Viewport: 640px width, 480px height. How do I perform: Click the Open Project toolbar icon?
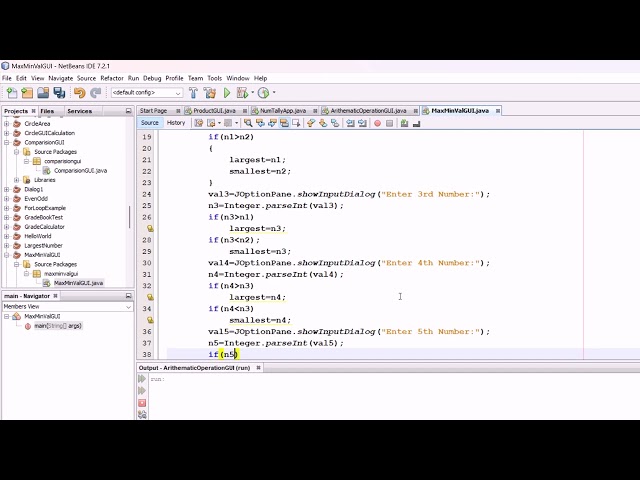[43, 93]
